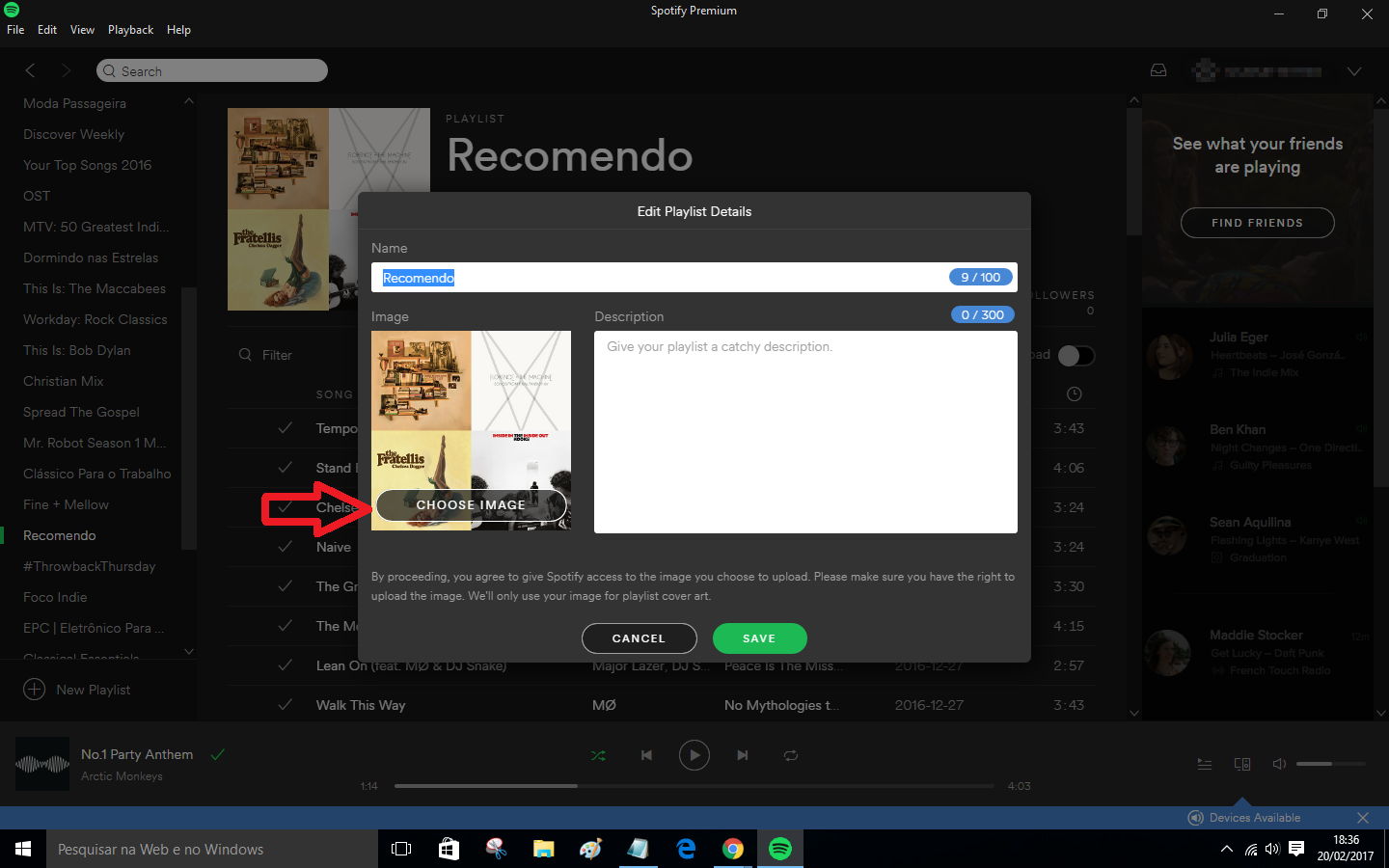The height and width of the screenshot is (868, 1389).
Task: Go forward with the navigation forward arrow
Action: tap(66, 70)
